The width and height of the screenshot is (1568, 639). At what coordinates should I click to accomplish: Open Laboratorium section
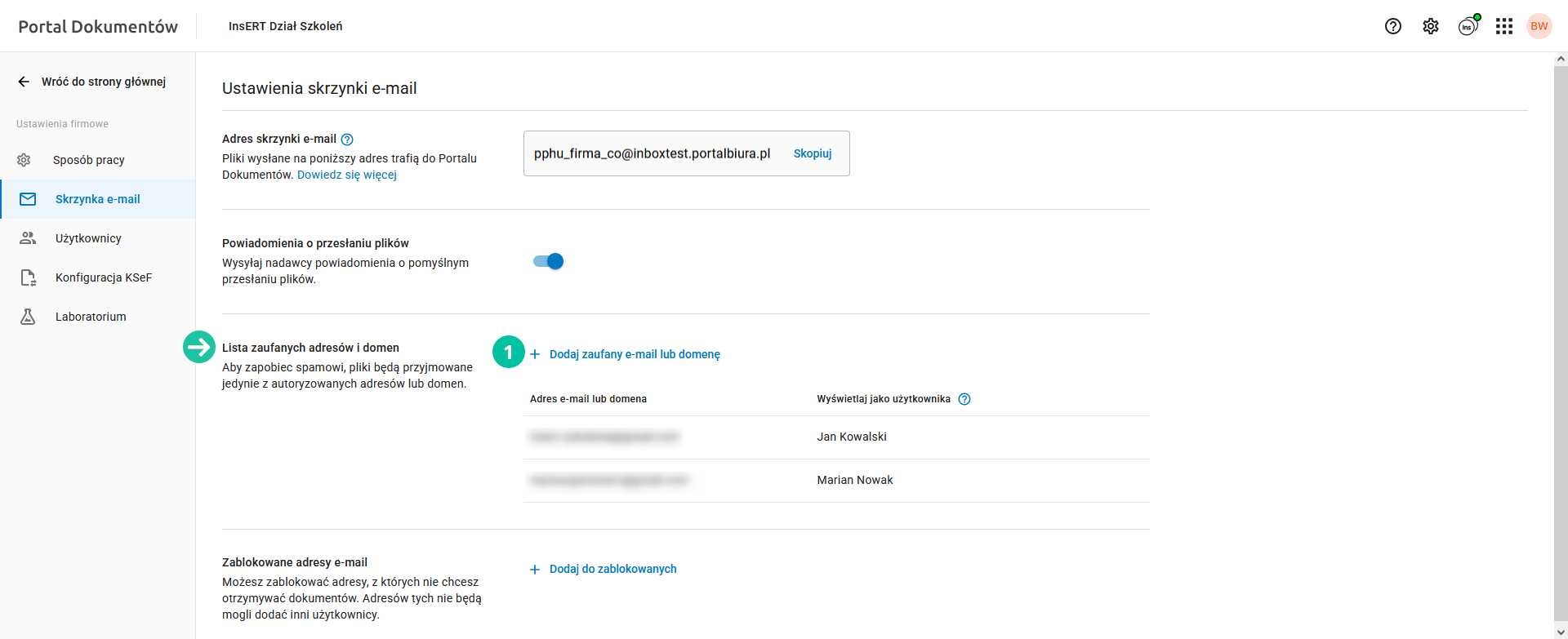coord(91,317)
